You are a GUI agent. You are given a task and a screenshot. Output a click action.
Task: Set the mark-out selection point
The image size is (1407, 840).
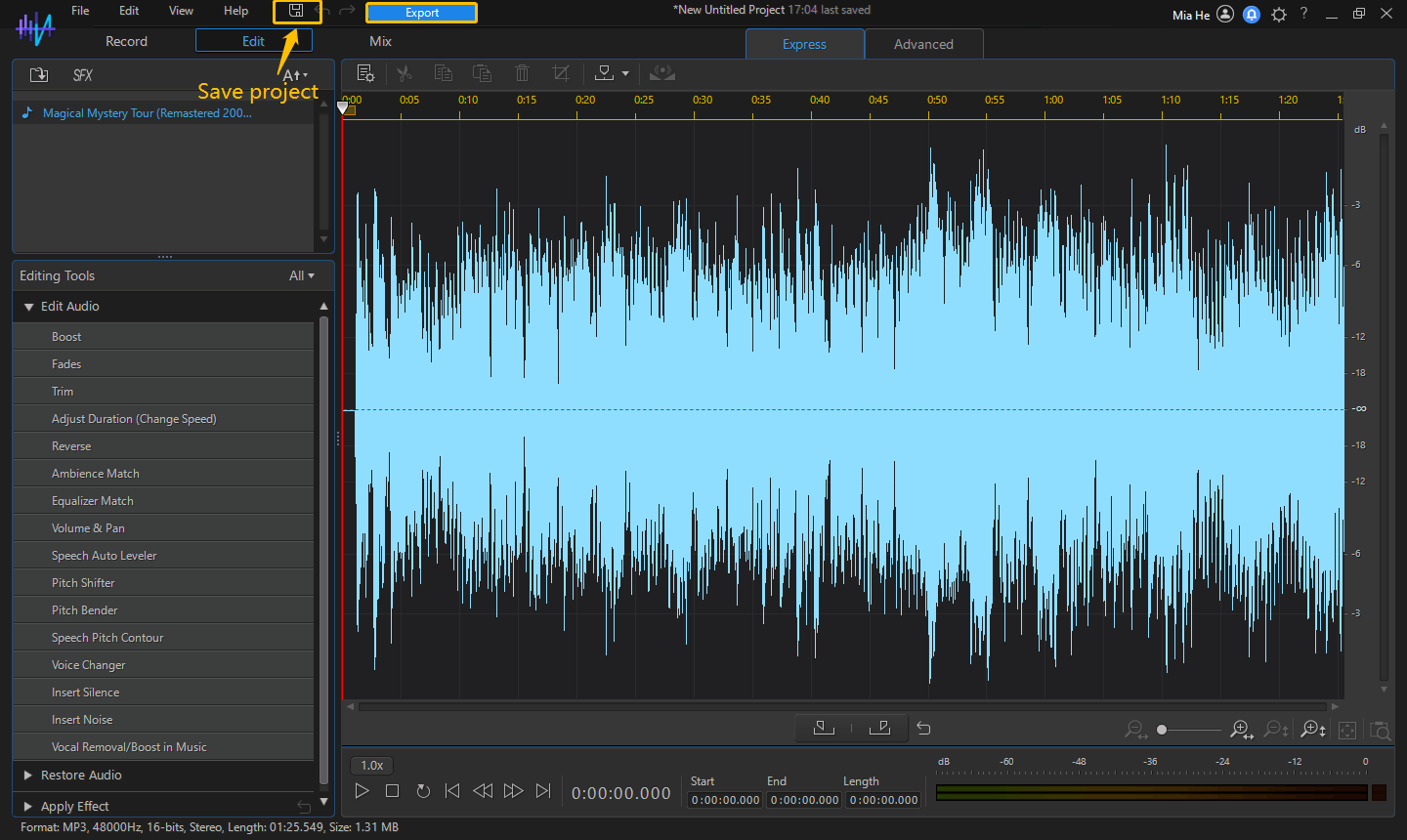pos(879,728)
